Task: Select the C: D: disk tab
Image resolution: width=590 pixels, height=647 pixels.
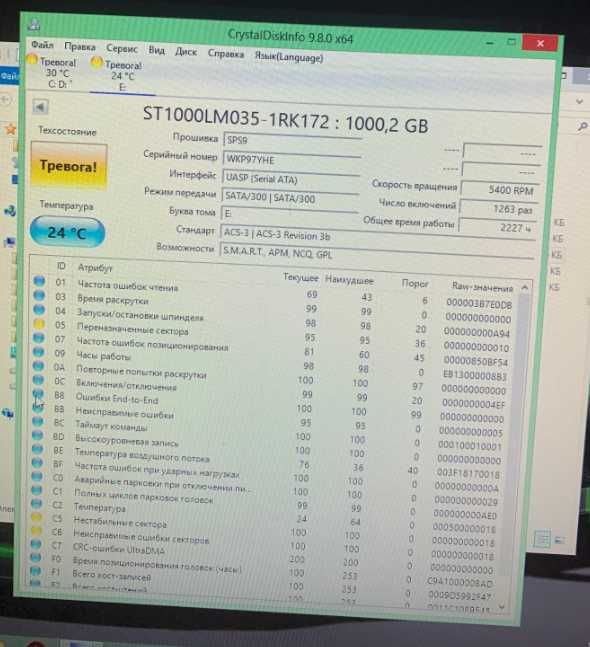Action: click(x=58, y=73)
